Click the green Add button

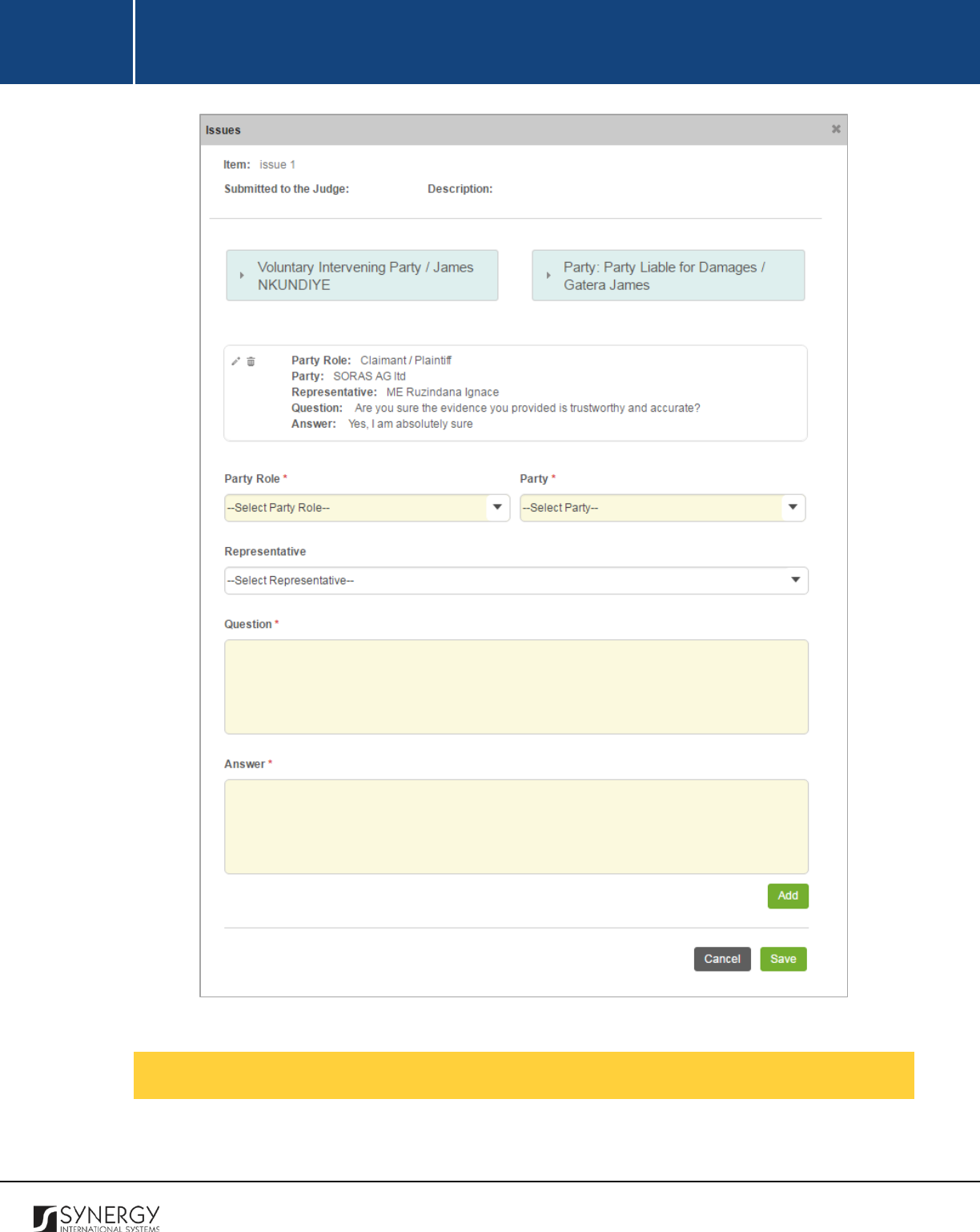pos(788,896)
